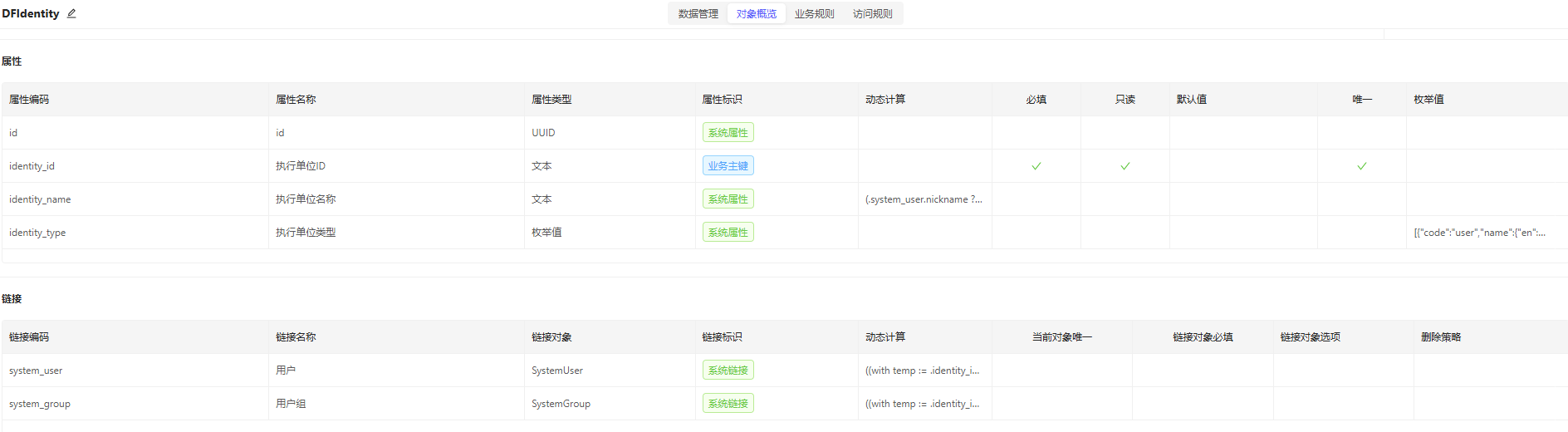
Task: Click 只读 checkmark in identity_id row
Action: click(x=1125, y=165)
